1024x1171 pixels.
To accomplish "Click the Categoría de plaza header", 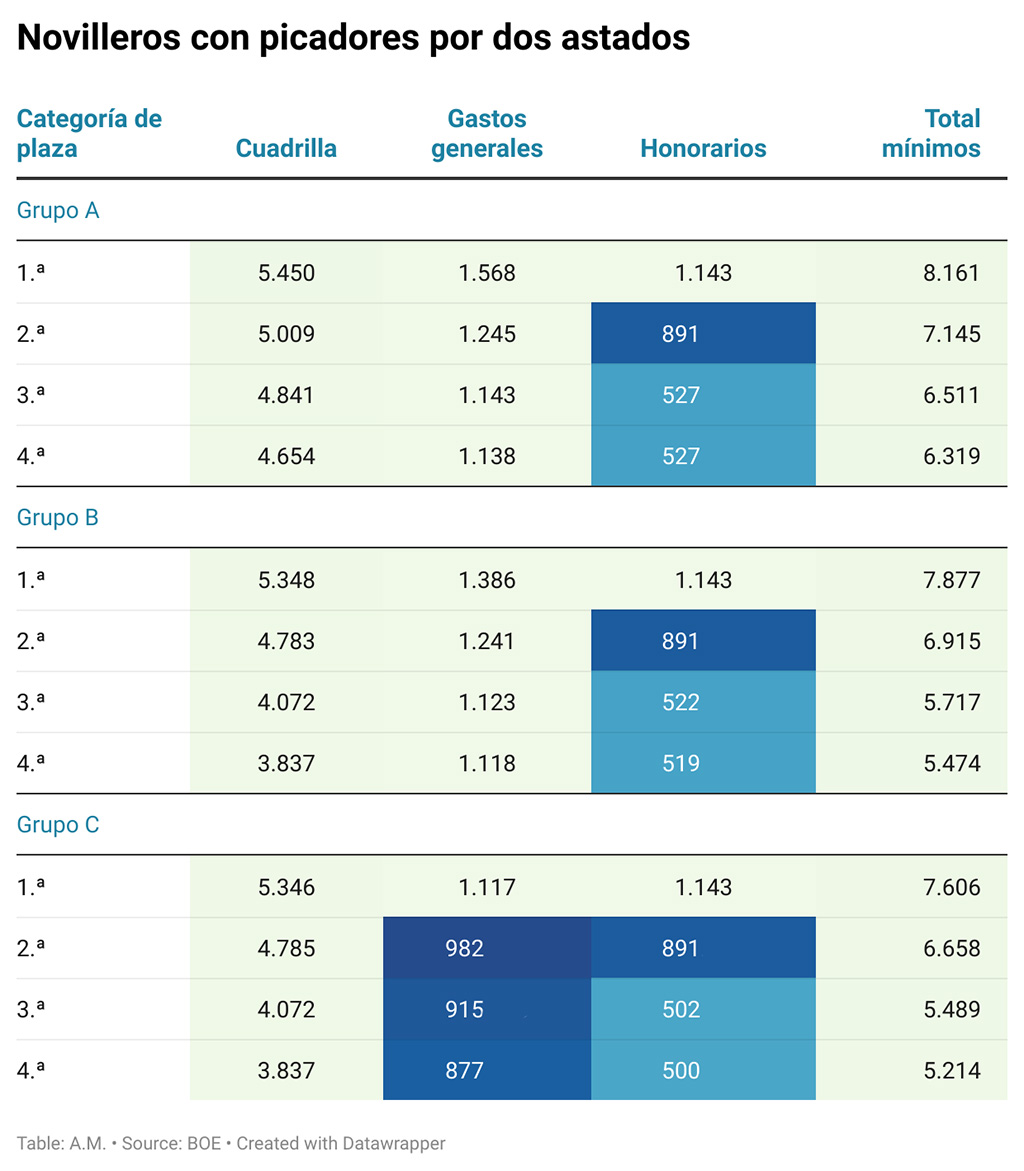I will pos(89,134).
